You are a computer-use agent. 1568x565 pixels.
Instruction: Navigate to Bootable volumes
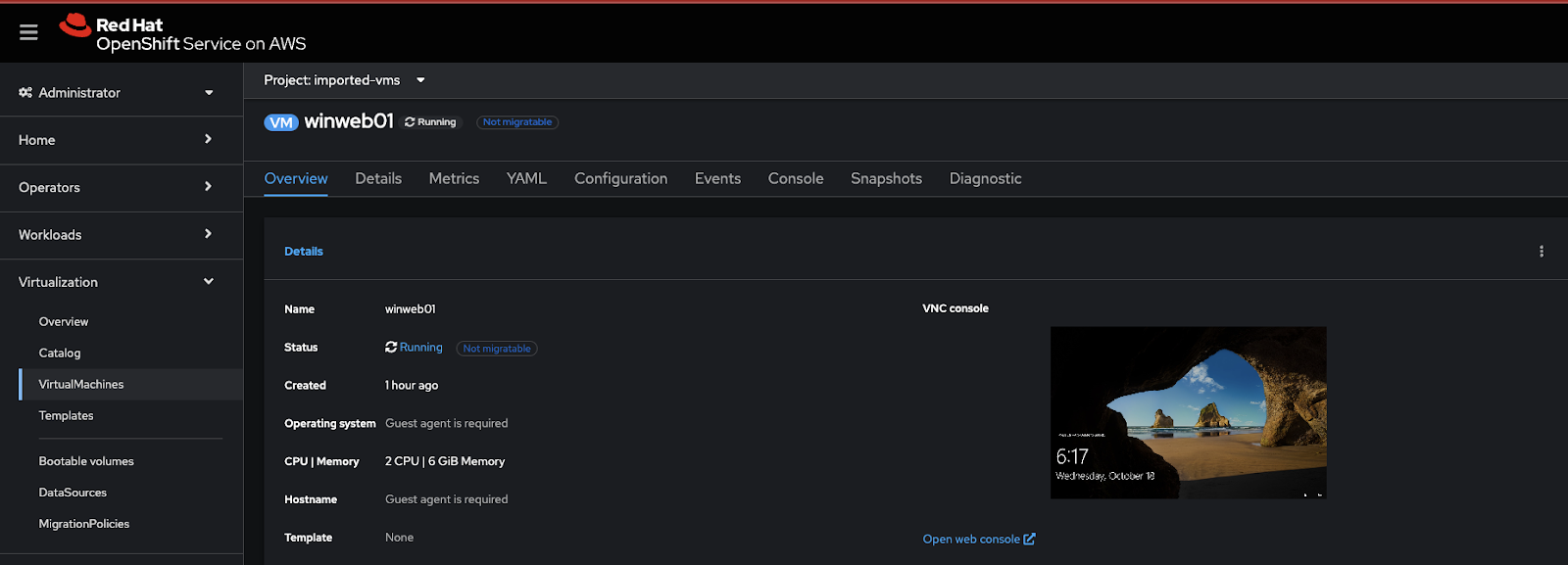[x=86, y=461]
